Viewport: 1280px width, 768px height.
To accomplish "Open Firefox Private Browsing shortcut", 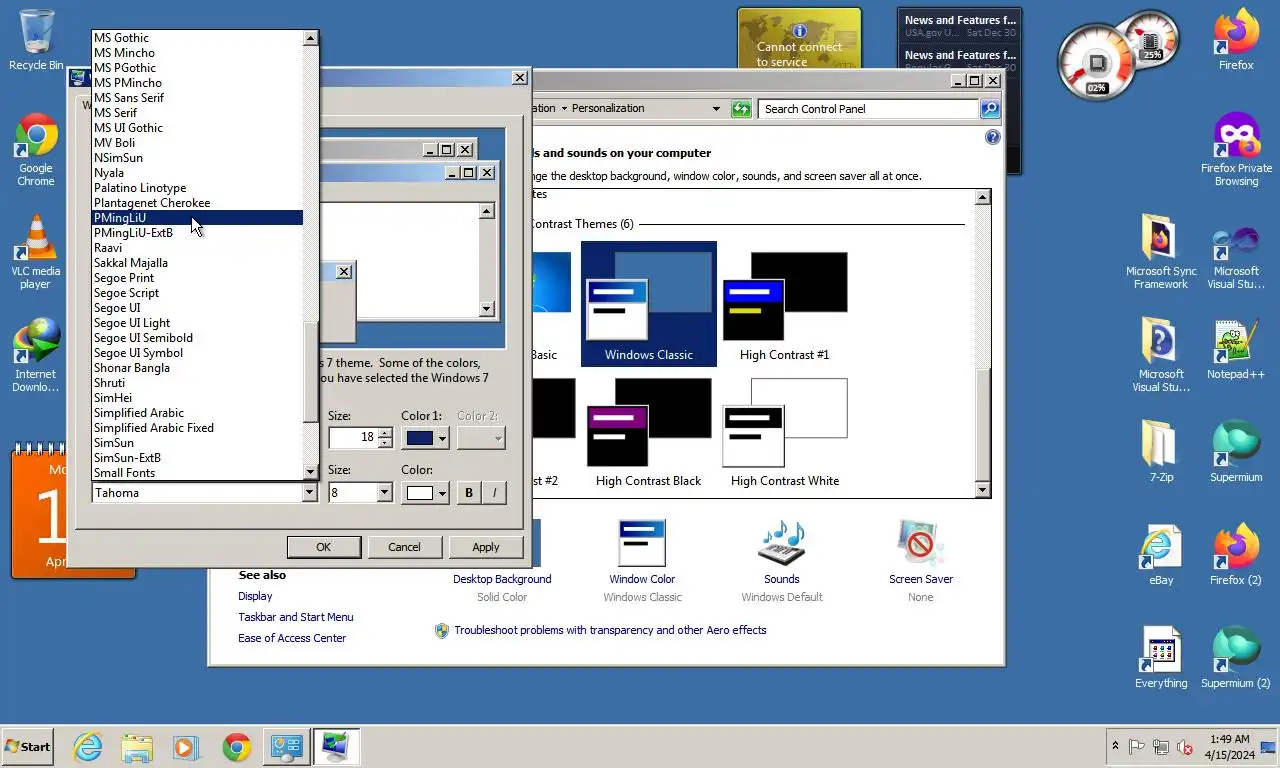I will 1236,150.
